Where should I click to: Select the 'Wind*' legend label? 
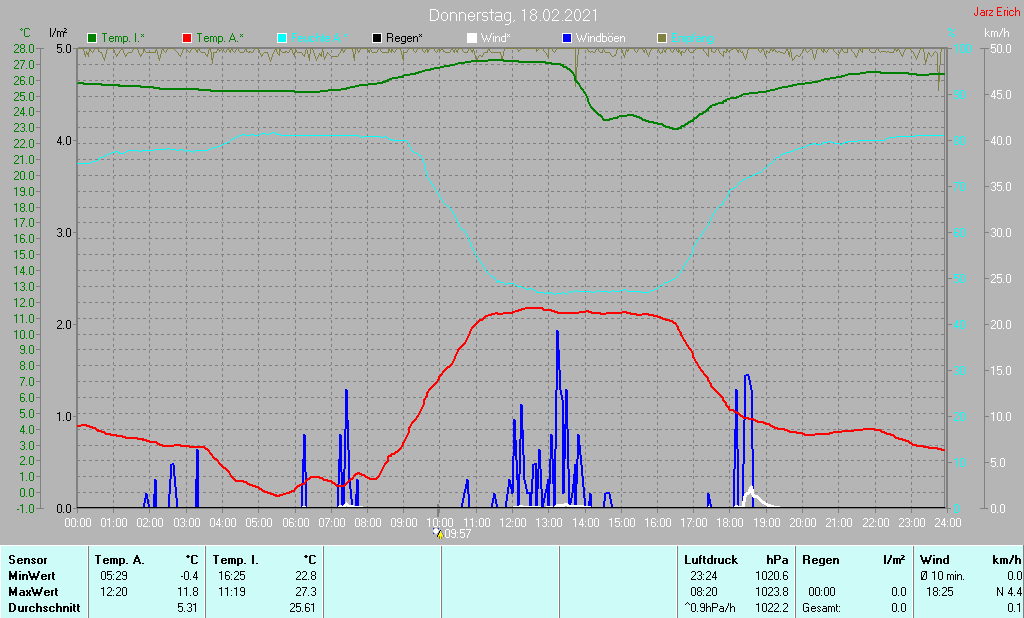coord(496,39)
